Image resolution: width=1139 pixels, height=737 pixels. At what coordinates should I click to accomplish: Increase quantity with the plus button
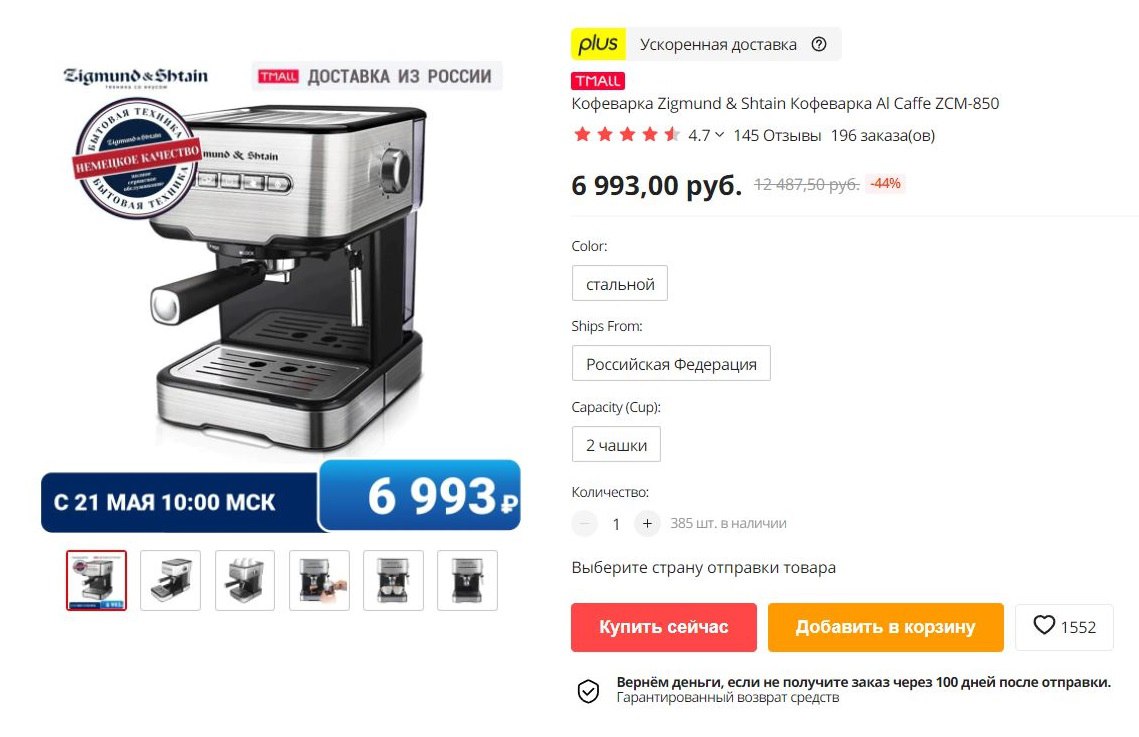click(x=647, y=523)
